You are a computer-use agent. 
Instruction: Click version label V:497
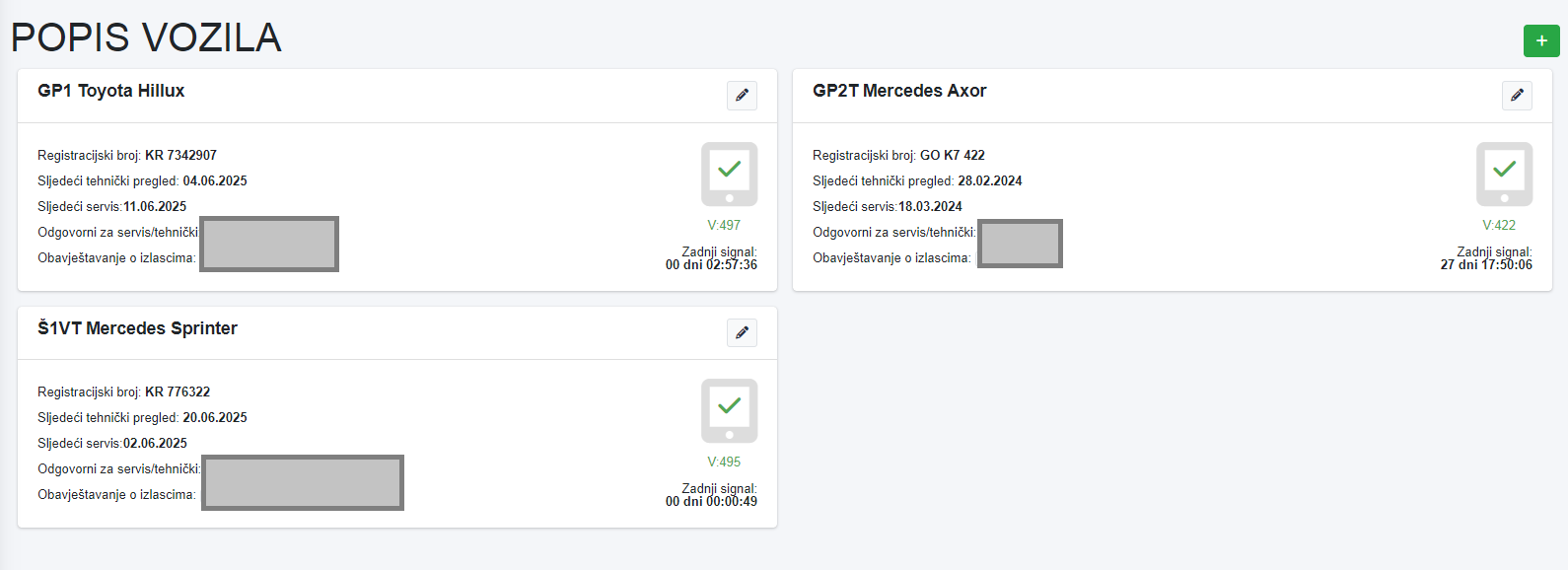(724, 225)
